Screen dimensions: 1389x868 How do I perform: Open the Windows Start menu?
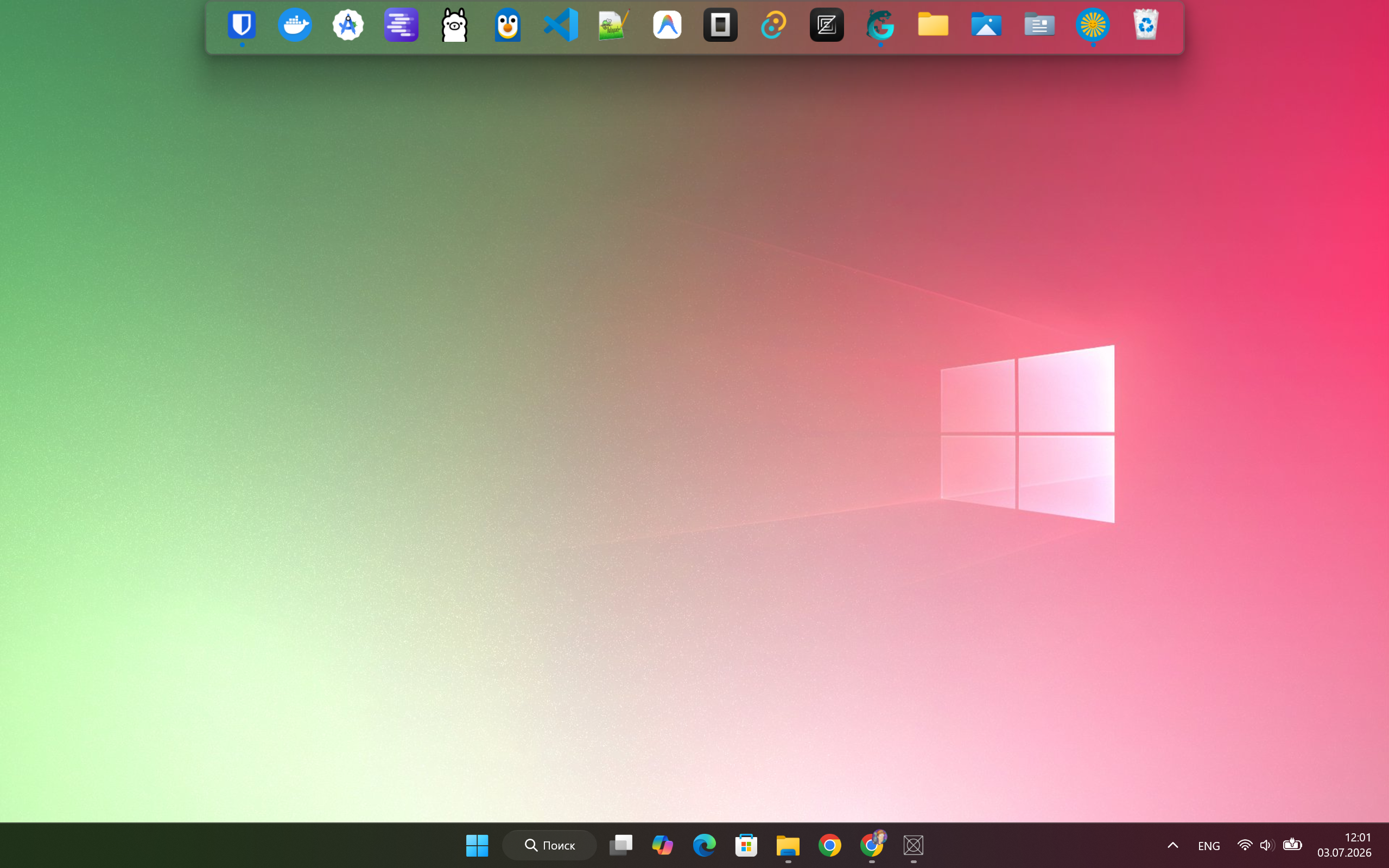[x=477, y=845]
